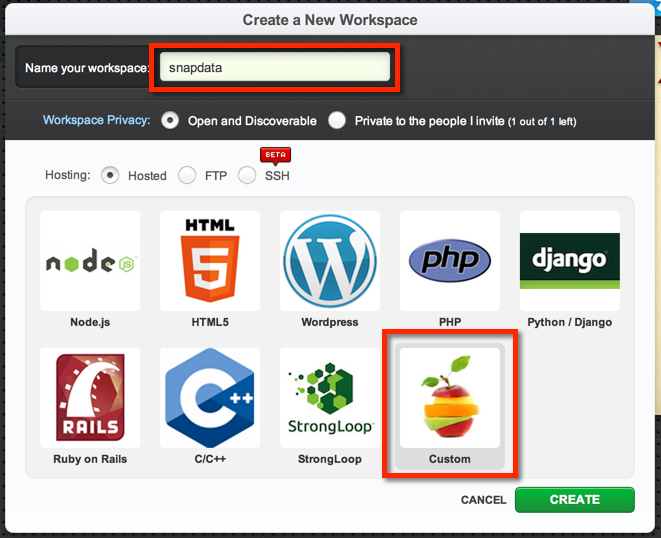Click the 'PHP' label text
The height and width of the screenshot is (538, 661).
[x=450, y=323]
